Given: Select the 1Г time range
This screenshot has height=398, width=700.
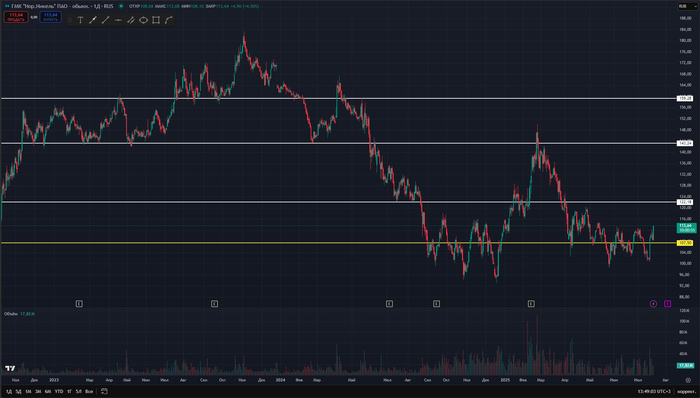Looking at the screenshot, I should [69, 391].
